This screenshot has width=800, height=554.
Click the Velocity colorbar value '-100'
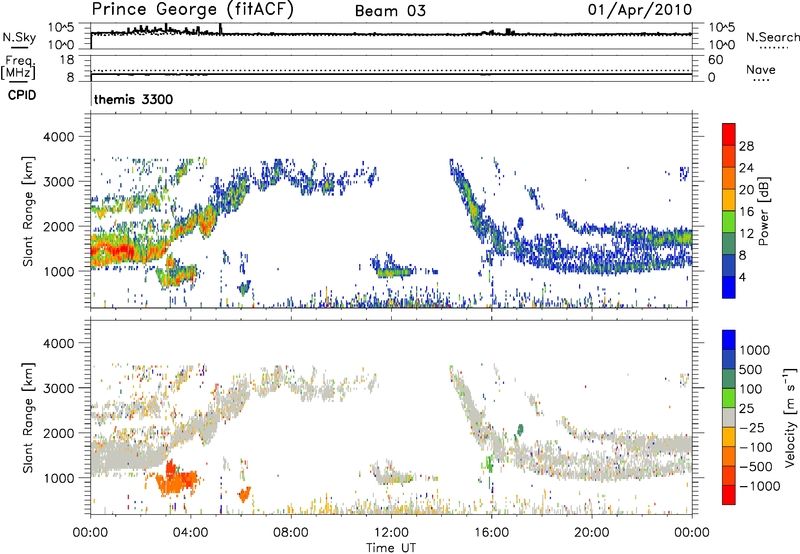[755, 447]
